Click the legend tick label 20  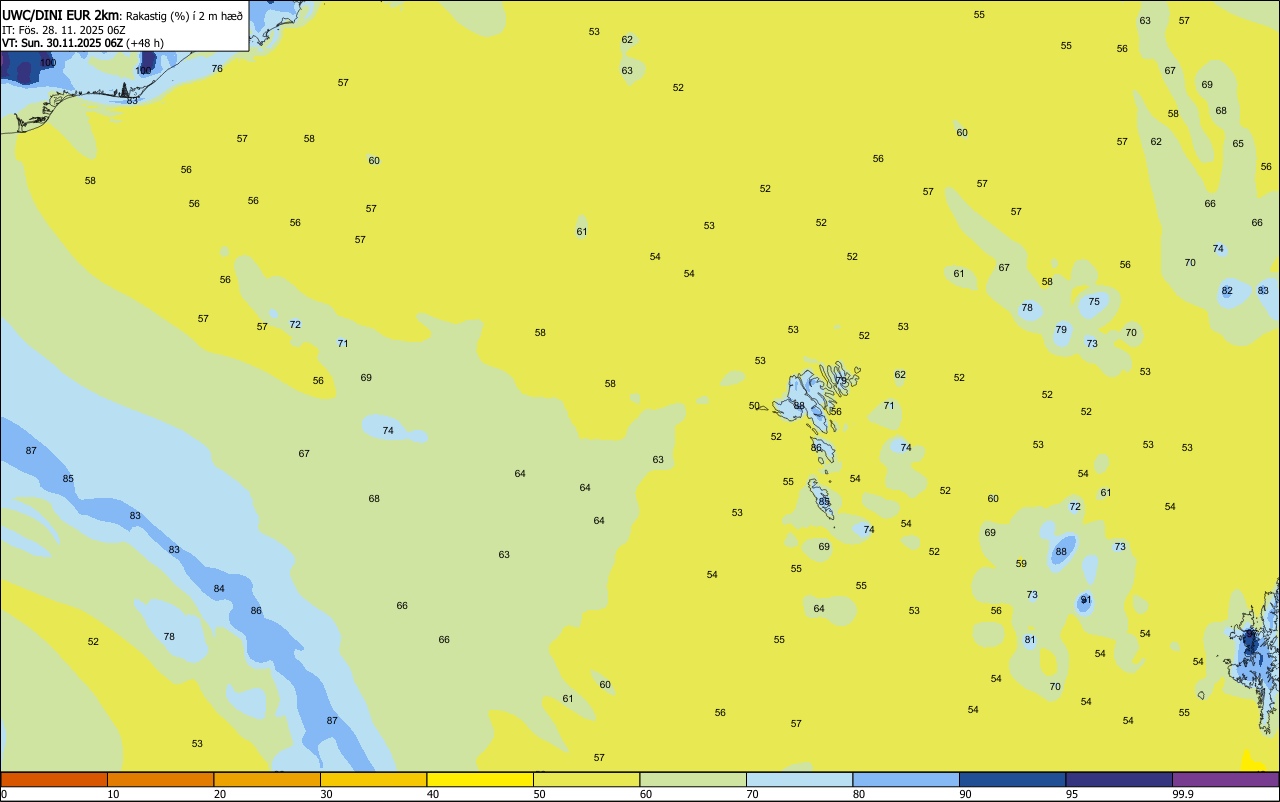pyautogui.click(x=220, y=794)
